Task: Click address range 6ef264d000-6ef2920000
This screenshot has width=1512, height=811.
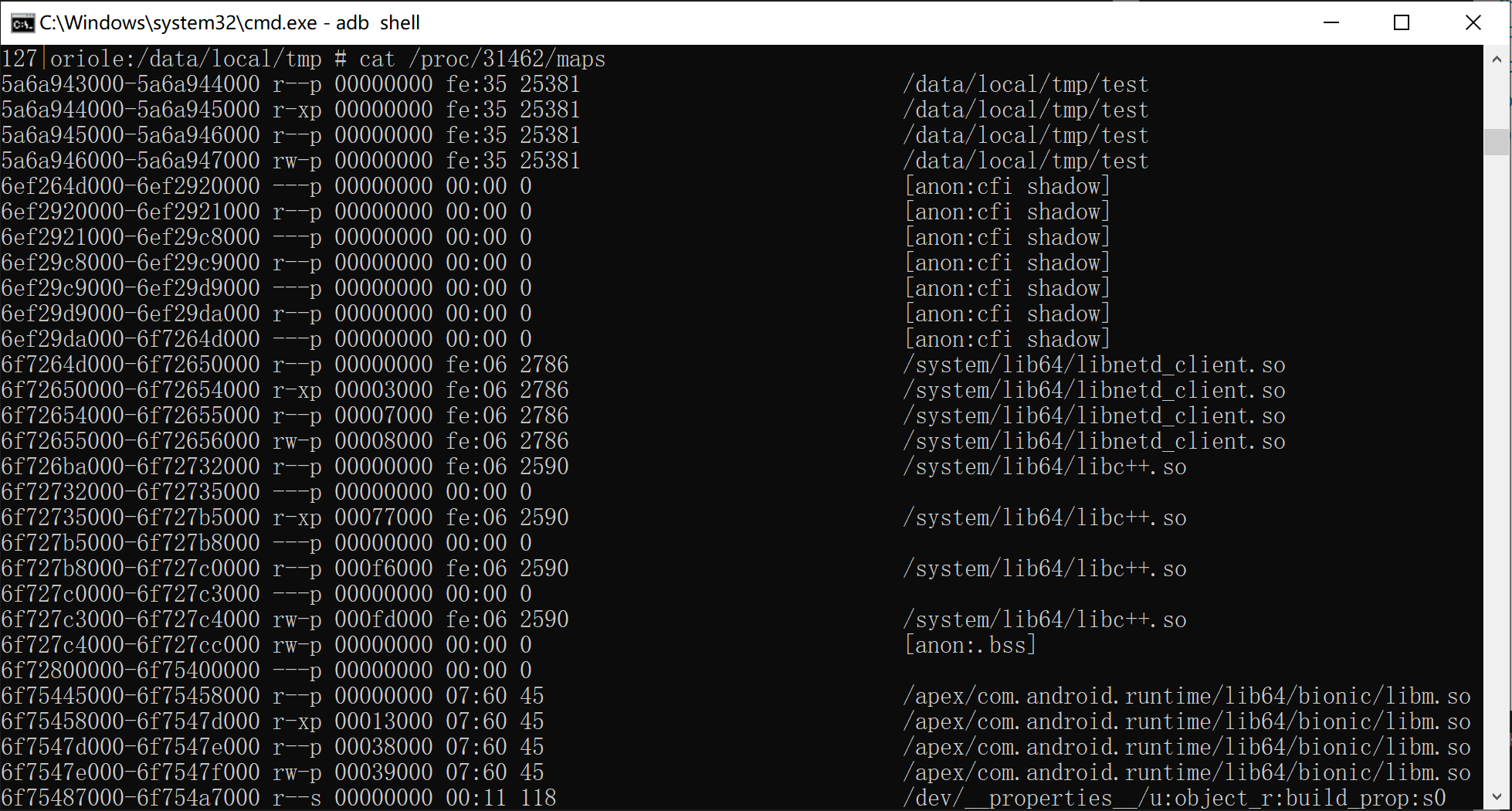Action: (x=131, y=187)
